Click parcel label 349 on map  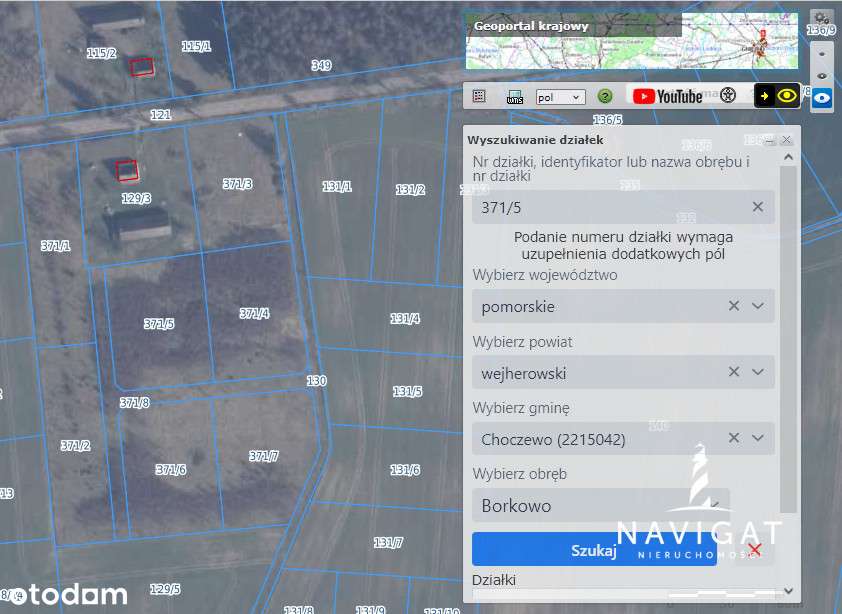coord(322,65)
